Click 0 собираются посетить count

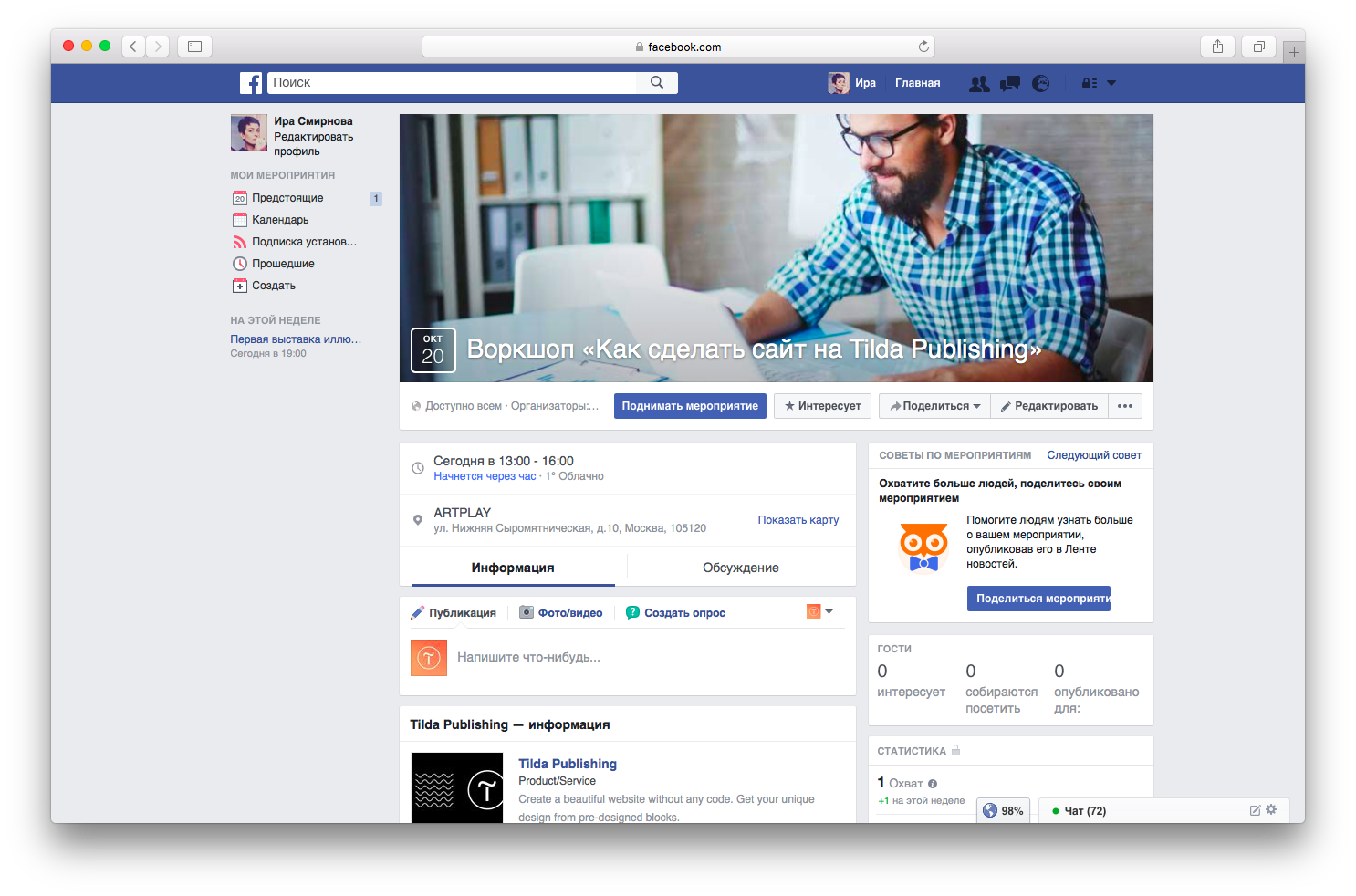click(x=1001, y=689)
